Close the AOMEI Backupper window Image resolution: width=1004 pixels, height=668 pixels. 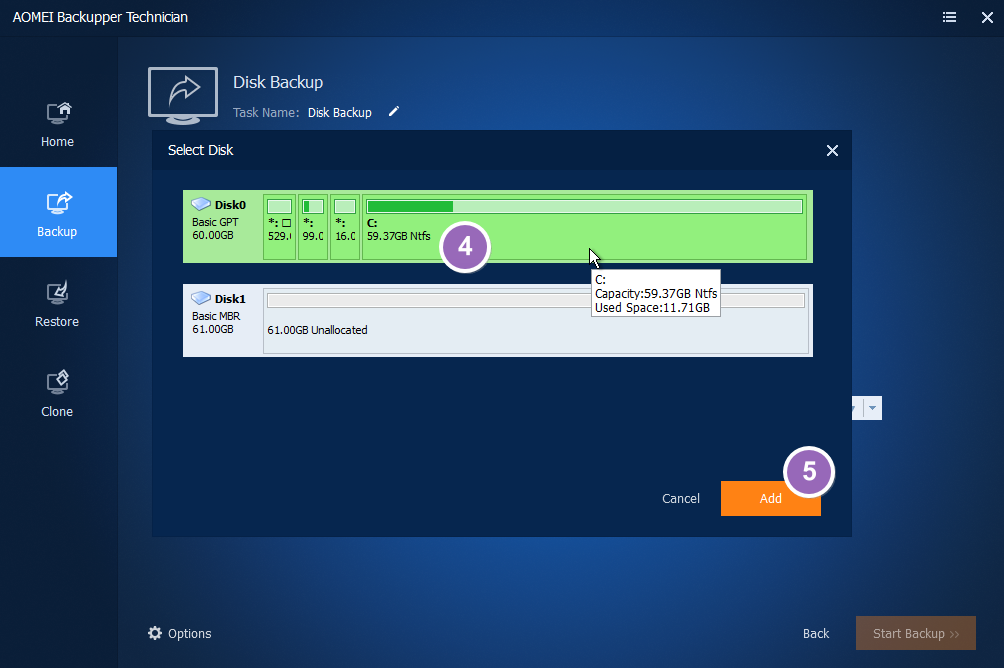click(987, 17)
